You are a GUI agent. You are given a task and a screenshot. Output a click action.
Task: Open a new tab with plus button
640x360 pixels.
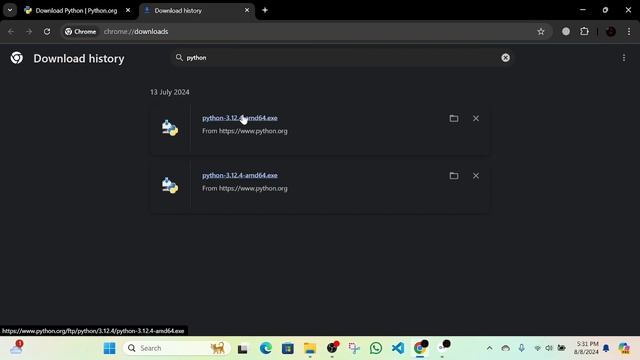(265, 10)
